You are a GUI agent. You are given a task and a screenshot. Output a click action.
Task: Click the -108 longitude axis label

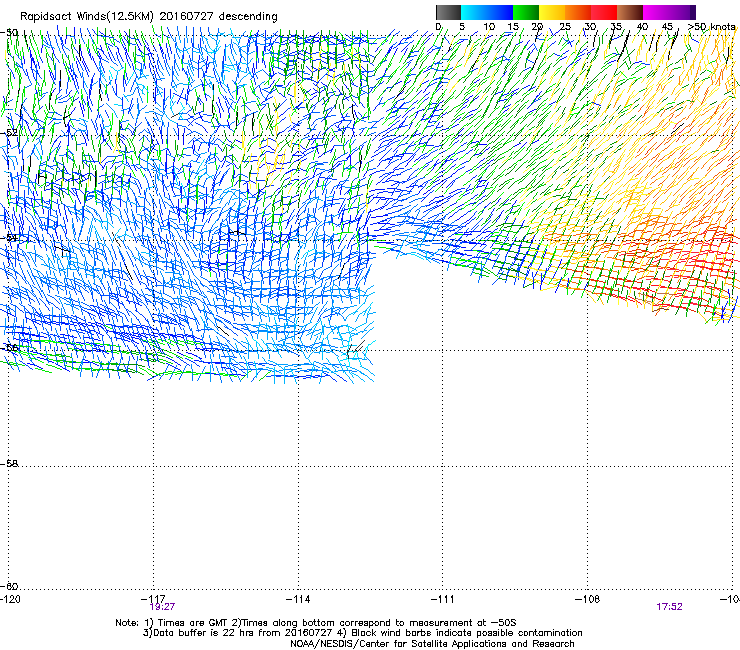coord(588,599)
